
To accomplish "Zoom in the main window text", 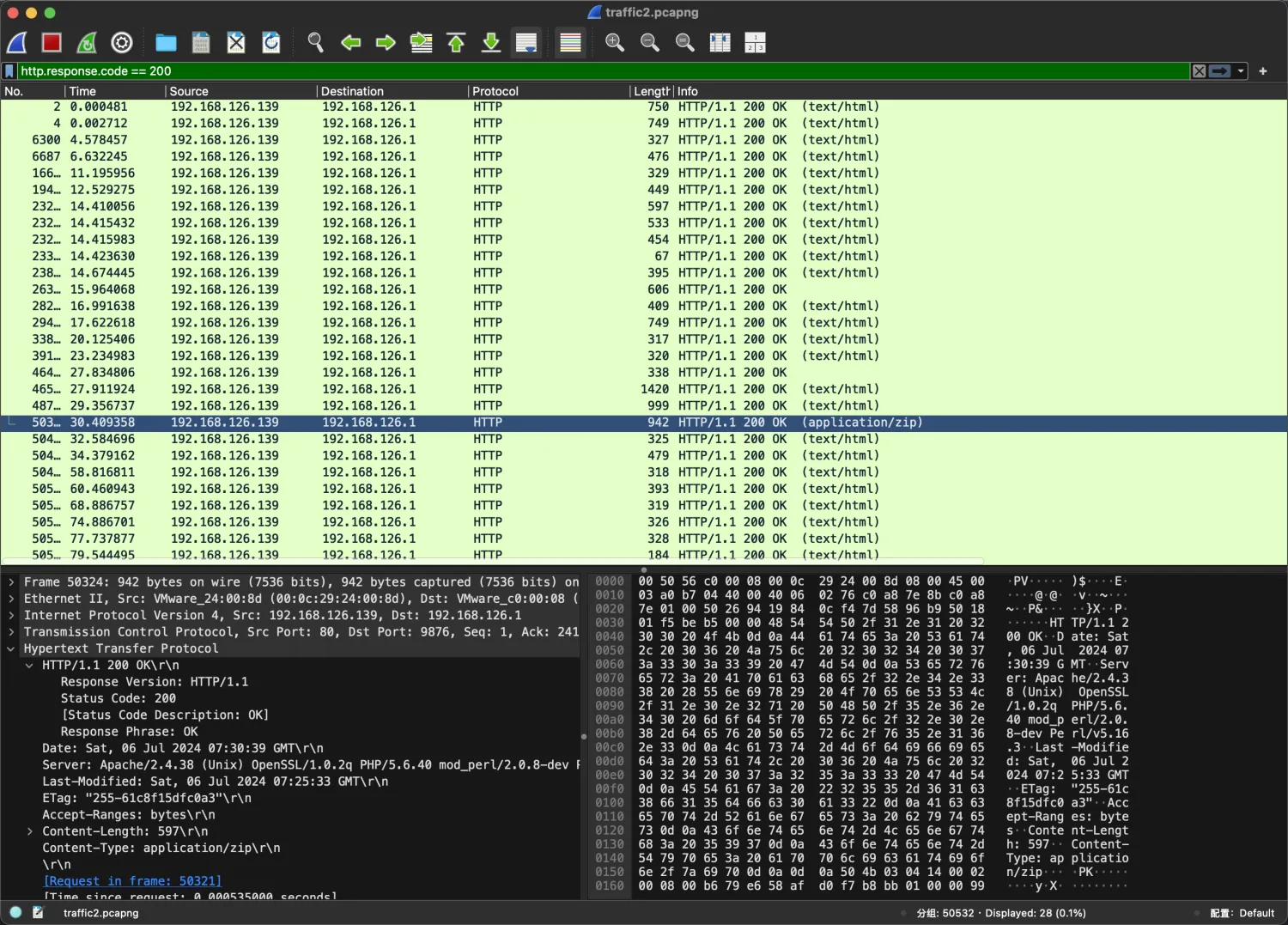I will coord(614,42).
